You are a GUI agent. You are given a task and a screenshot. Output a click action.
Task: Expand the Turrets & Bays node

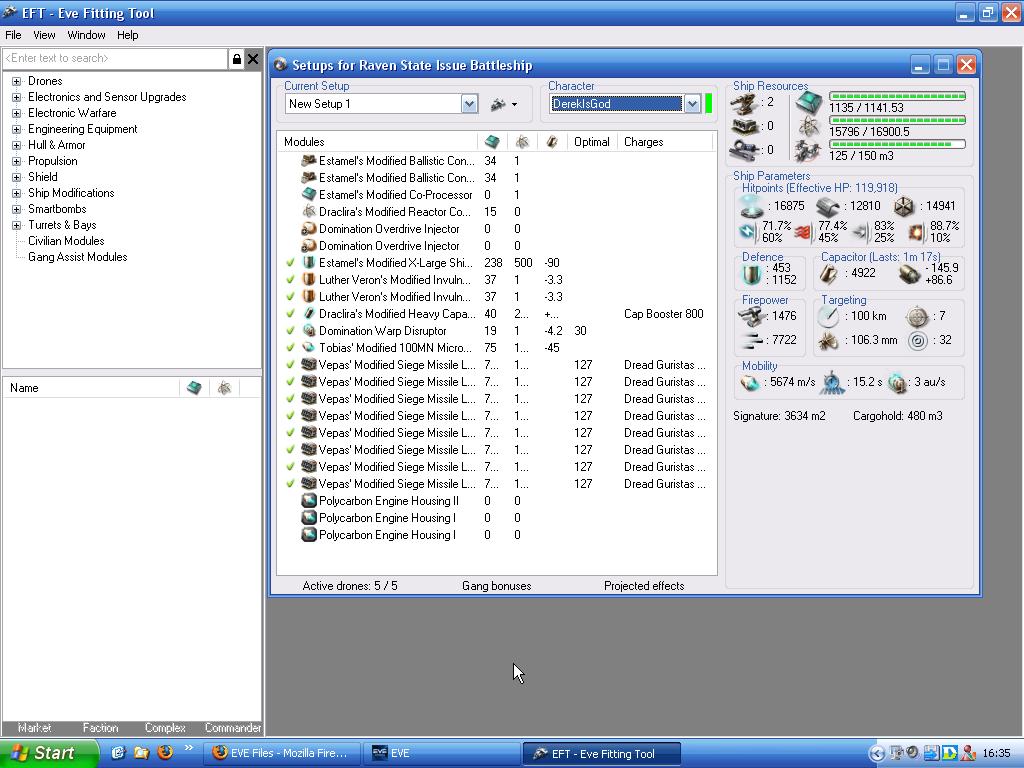click(x=16, y=225)
